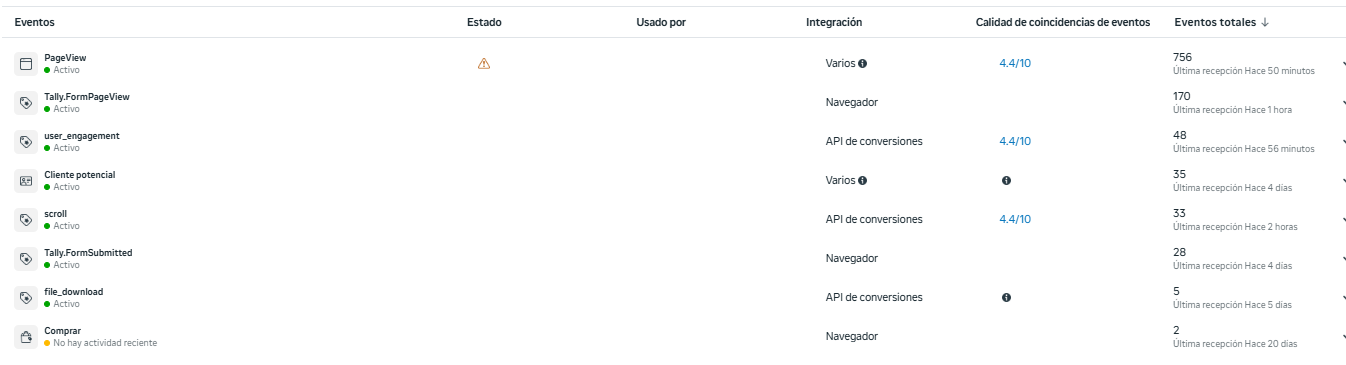Click the file_download tag icon

tap(26, 298)
